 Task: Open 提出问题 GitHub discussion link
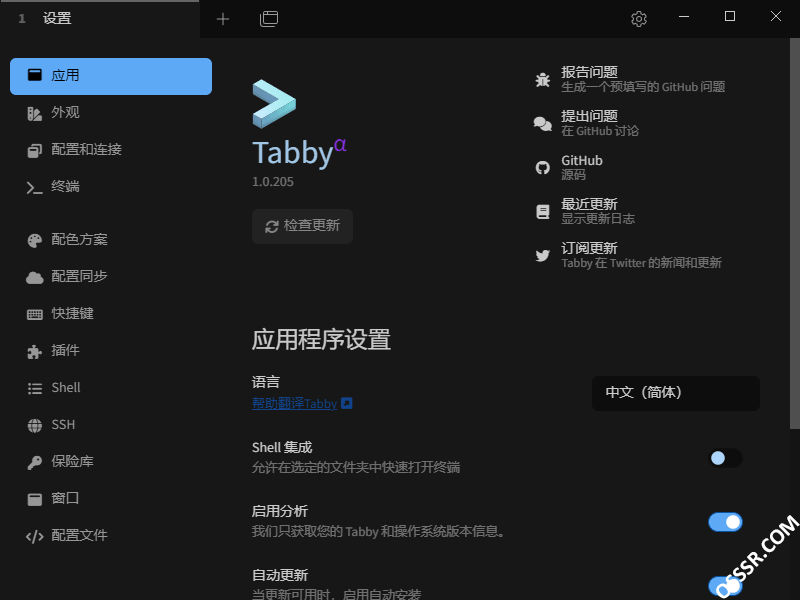(586, 123)
